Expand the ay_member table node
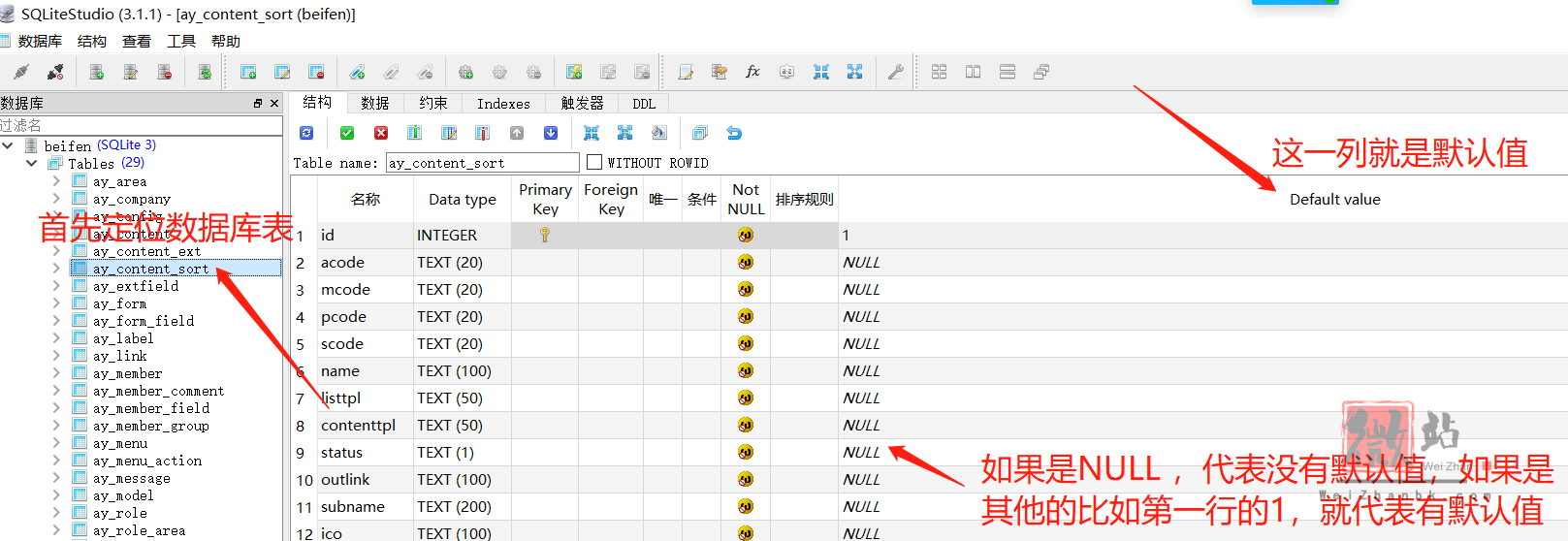 click(56, 373)
